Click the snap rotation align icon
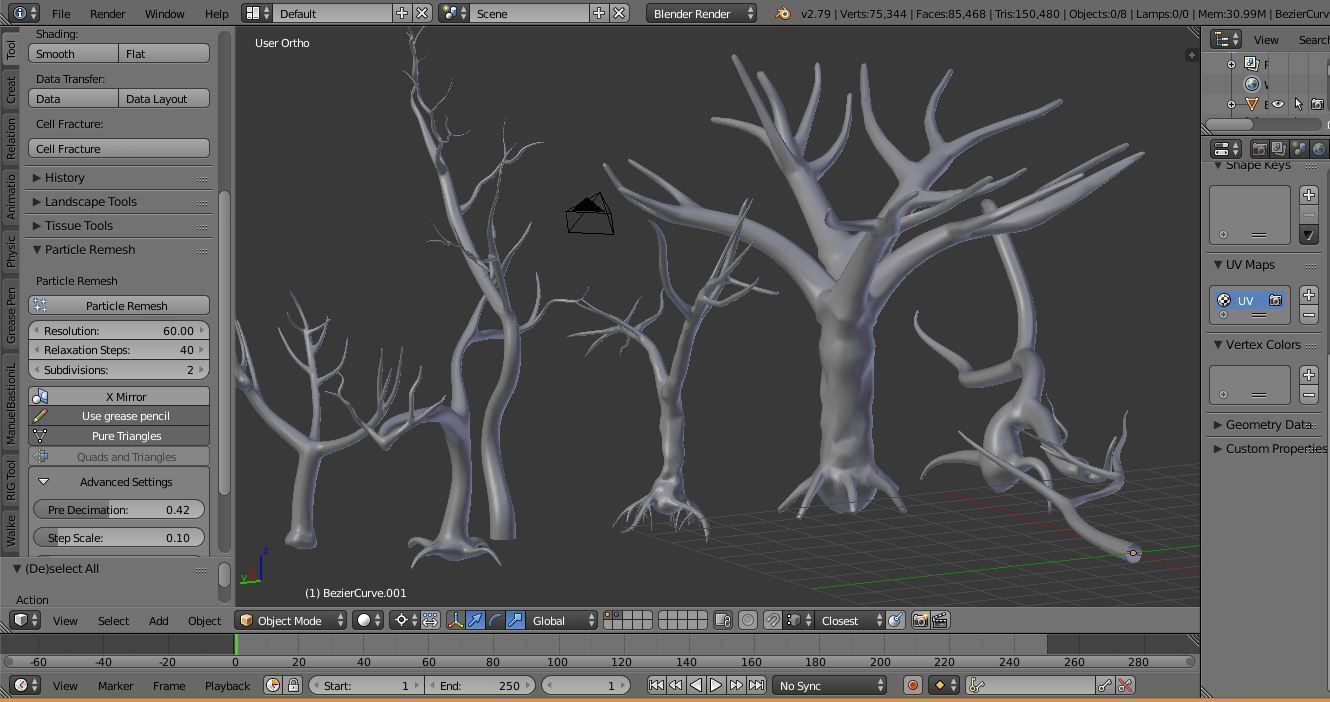1330x702 pixels. (x=895, y=620)
